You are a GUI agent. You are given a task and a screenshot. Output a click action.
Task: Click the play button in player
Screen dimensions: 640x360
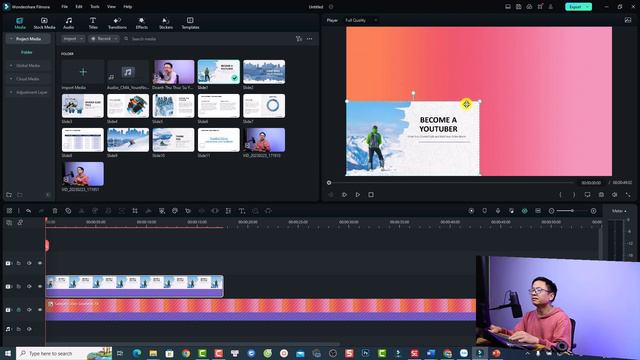pos(358,195)
